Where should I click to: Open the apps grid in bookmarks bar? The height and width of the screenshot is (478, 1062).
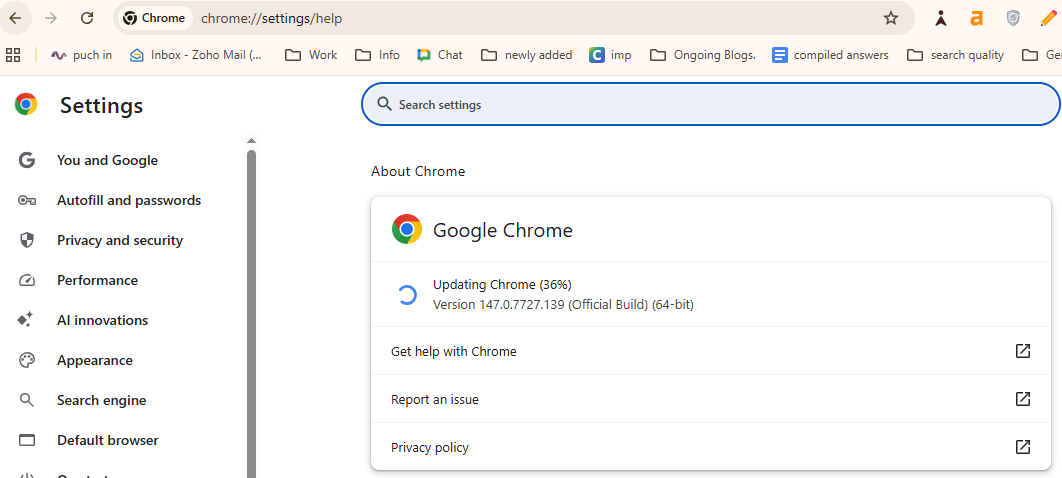13,55
